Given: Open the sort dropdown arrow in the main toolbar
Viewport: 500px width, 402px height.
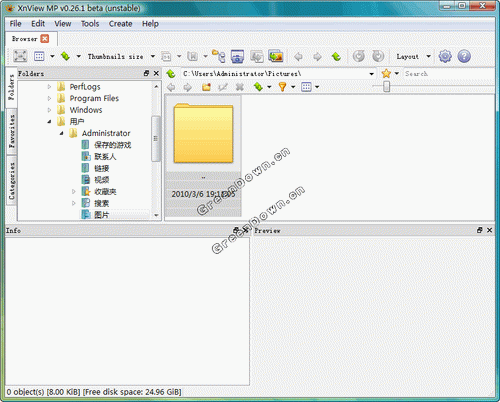Looking at the screenshot, I should click(79, 56).
